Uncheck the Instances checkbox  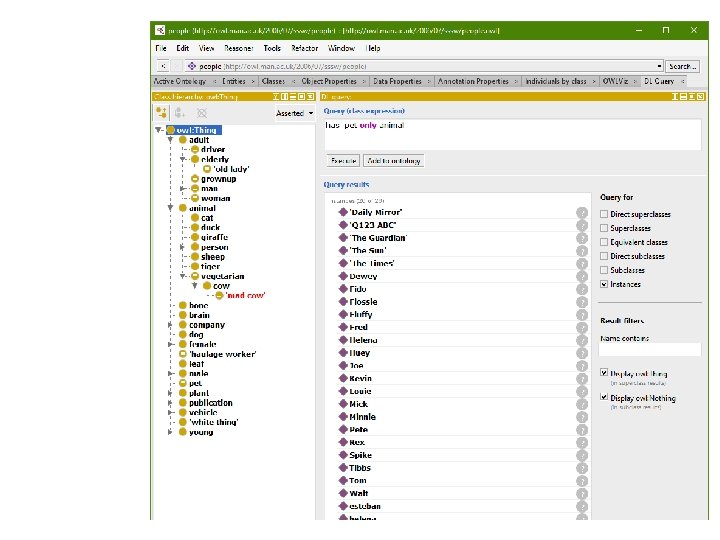tap(604, 284)
